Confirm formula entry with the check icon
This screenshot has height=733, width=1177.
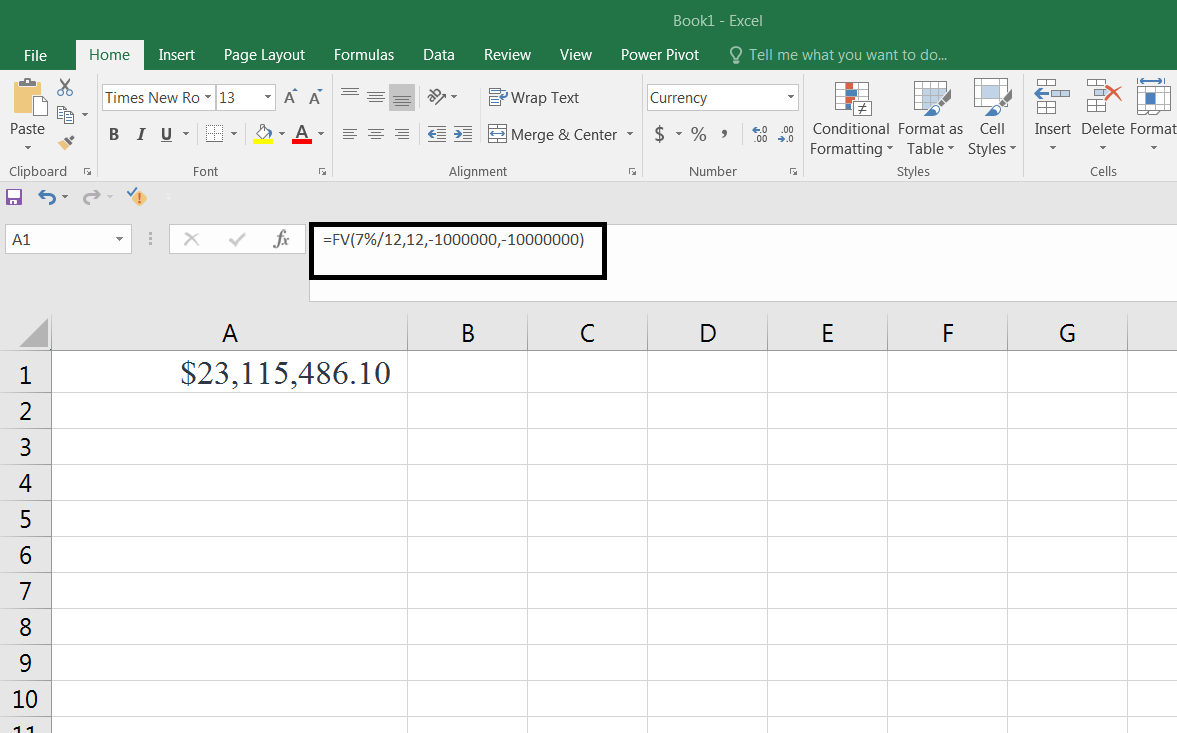point(237,239)
